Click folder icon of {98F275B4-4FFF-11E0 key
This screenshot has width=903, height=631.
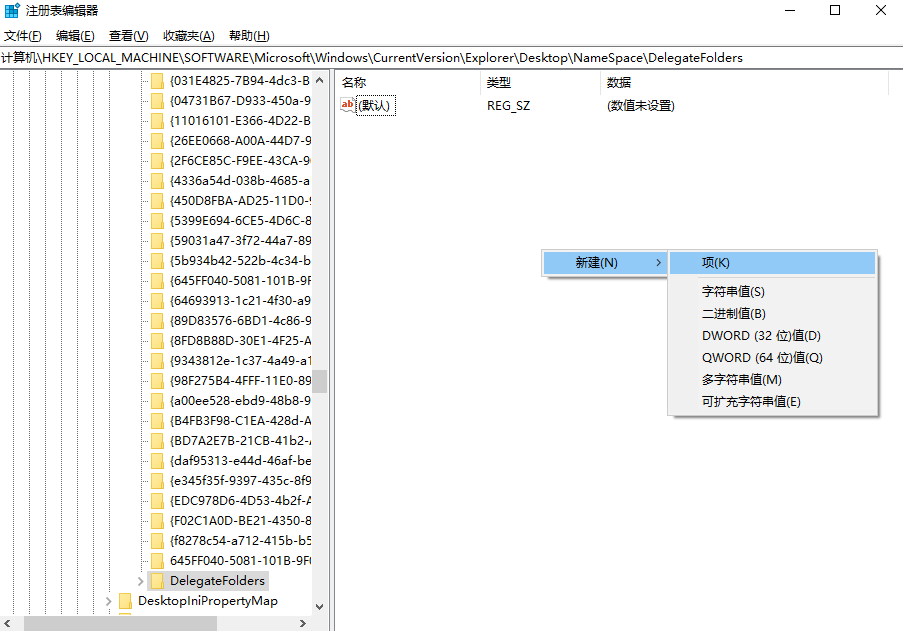pos(157,381)
